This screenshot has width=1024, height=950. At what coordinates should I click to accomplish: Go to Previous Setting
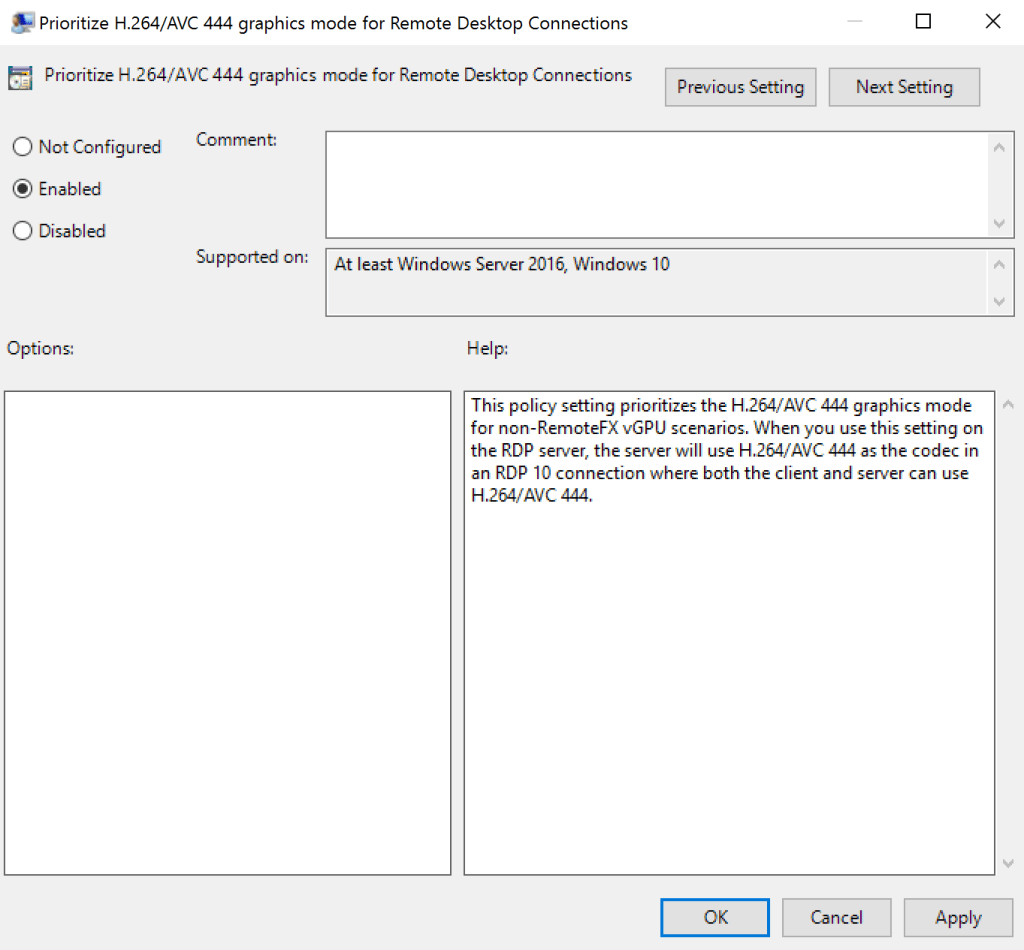pyautogui.click(x=740, y=87)
